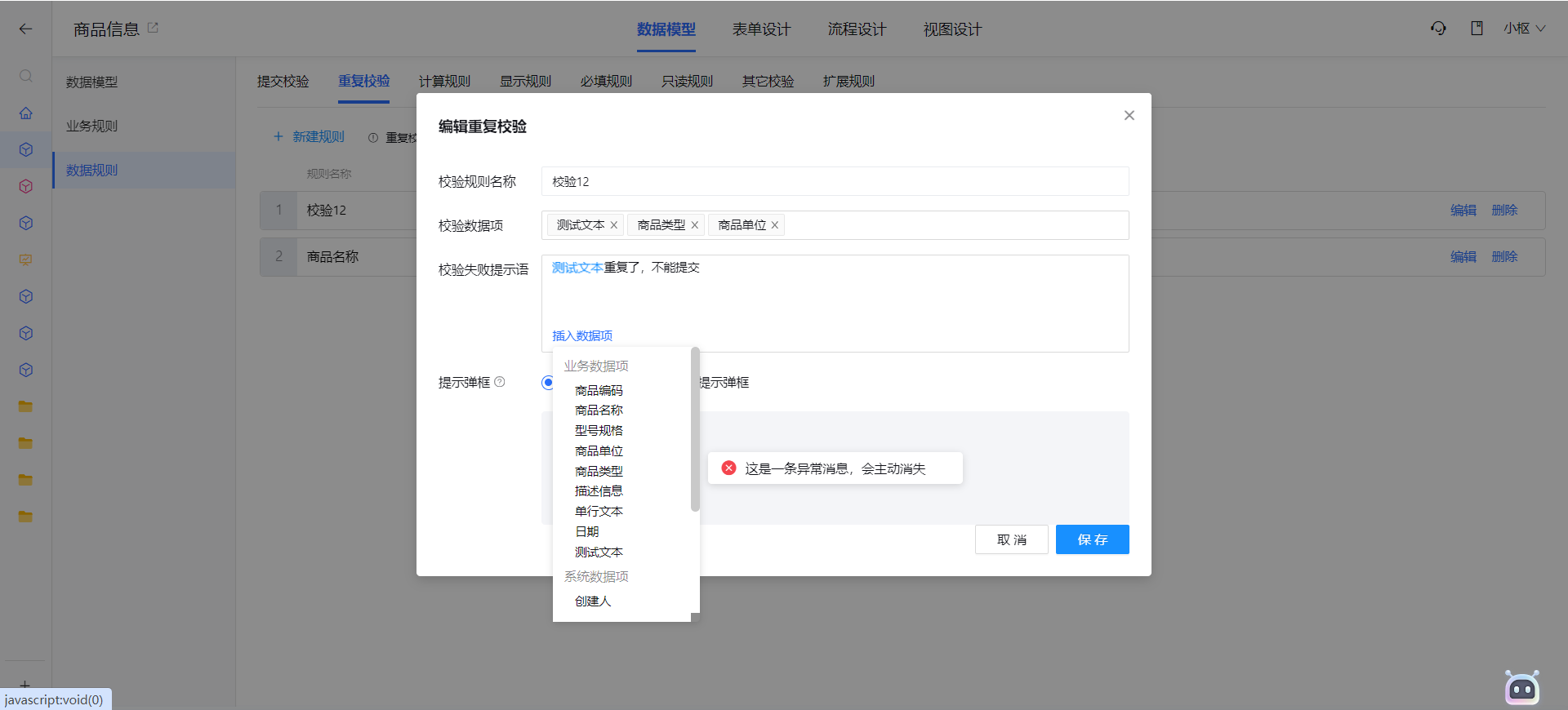This screenshot has height=710, width=1568.
Task: Choose 商品名称 from the data item list
Action: tap(599, 410)
